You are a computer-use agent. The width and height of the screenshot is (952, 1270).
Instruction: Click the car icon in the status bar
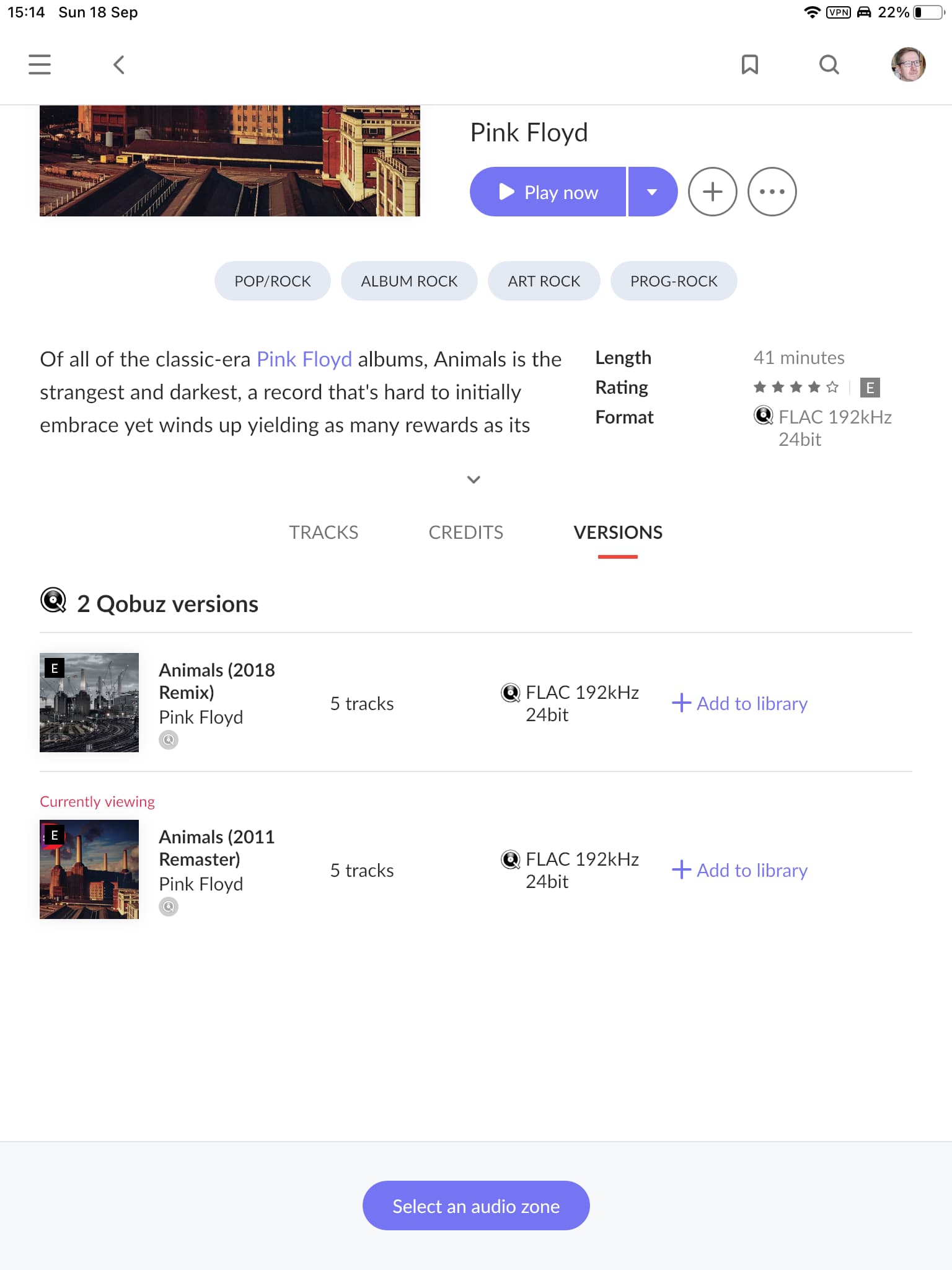click(x=864, y=12)
